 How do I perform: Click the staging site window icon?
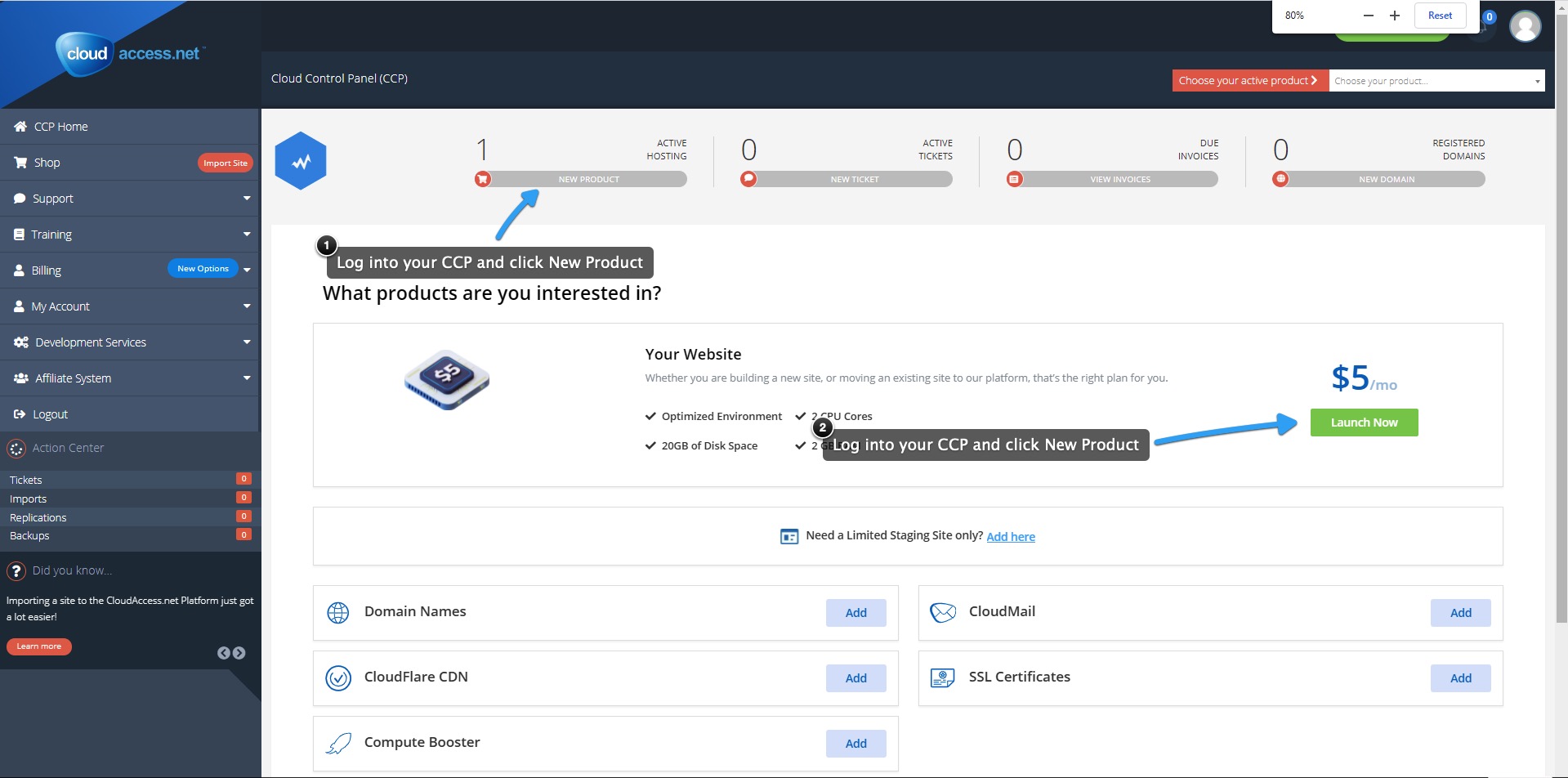pyautogui.click(x=789, y=537)
